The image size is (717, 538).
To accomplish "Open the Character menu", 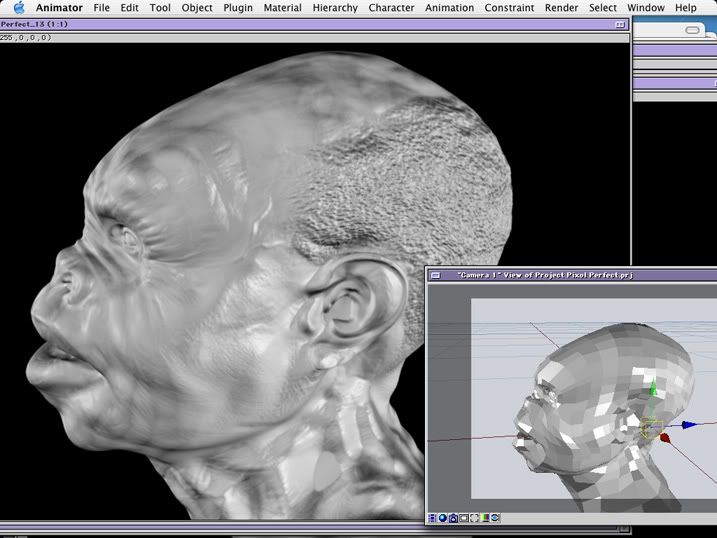I will (391, 8).
